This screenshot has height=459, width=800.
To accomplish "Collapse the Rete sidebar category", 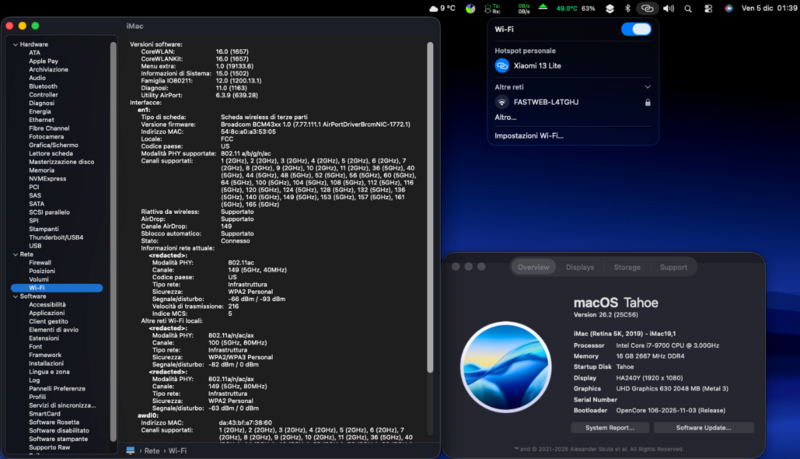I will [14, 254].
